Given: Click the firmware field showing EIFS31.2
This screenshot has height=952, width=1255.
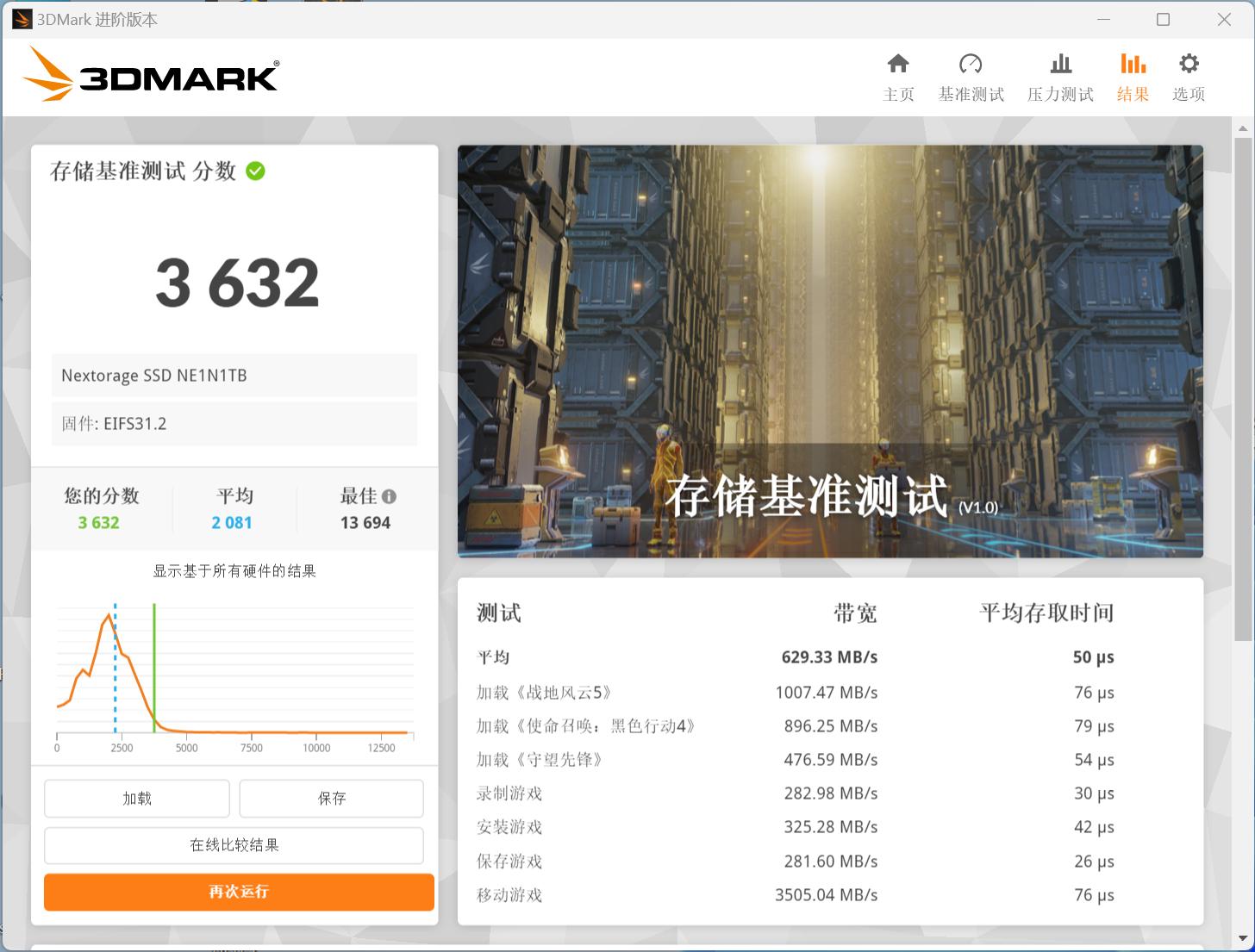Looking at the screenshot, I should click(234, 423).
